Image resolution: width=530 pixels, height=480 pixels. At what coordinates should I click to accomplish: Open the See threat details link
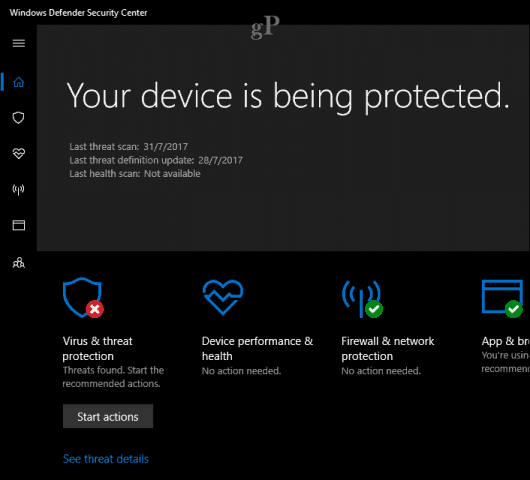pyautogui.click(x=106, y=459)
